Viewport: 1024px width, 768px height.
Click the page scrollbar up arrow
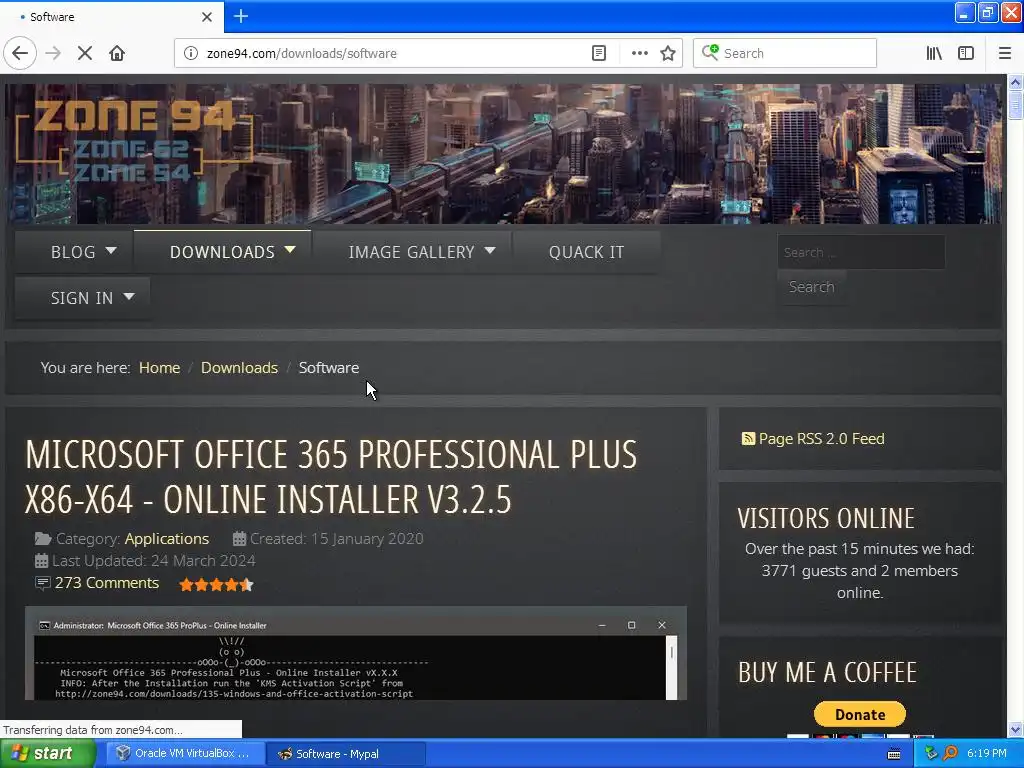[x=1015, y=82]
